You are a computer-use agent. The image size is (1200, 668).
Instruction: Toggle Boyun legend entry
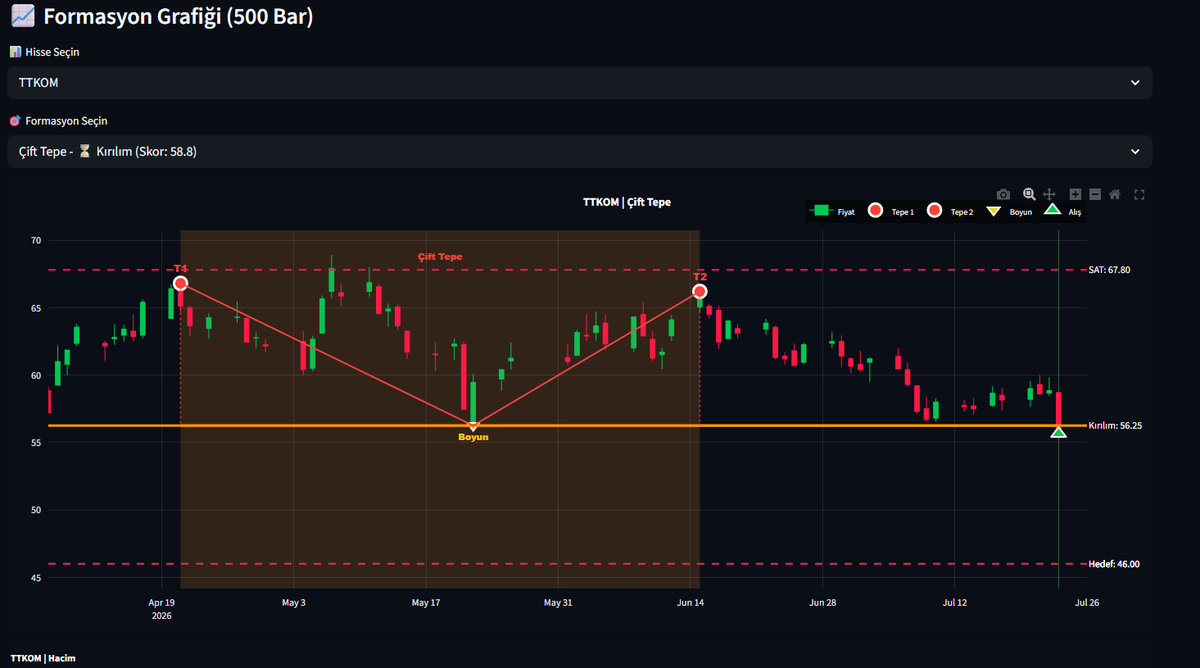pyautogui.click(x=1008, y=211)
